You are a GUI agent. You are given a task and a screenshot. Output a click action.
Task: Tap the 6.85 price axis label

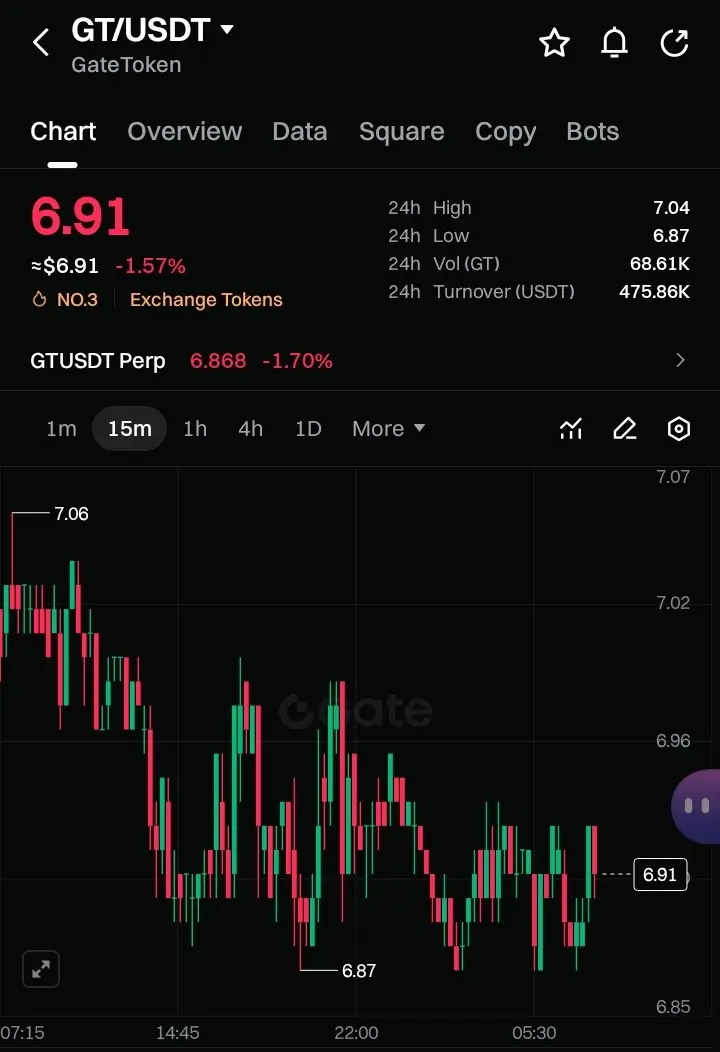[672, 1006]
